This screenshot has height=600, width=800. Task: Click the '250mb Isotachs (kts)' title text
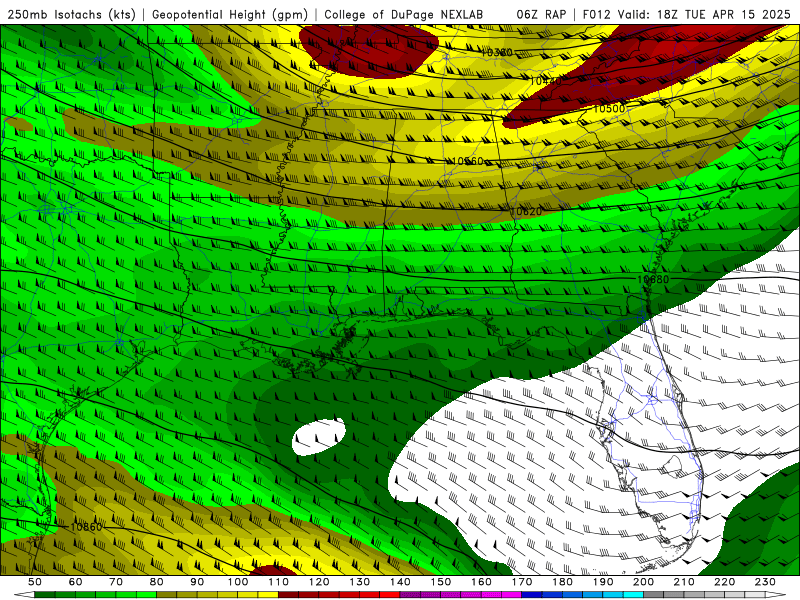coord(71,14)
